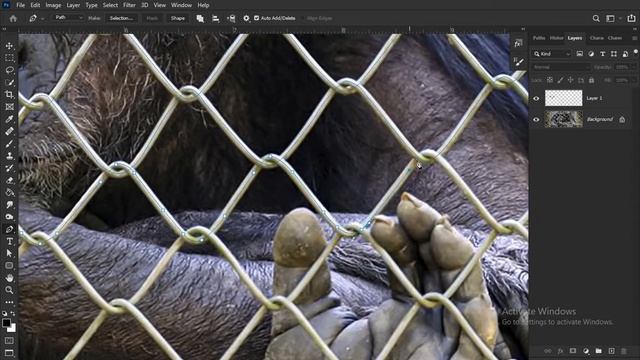The height and width of the screenshot is (360, 640).
Task: Select the Clone Stamp tool
Action: 9,156
